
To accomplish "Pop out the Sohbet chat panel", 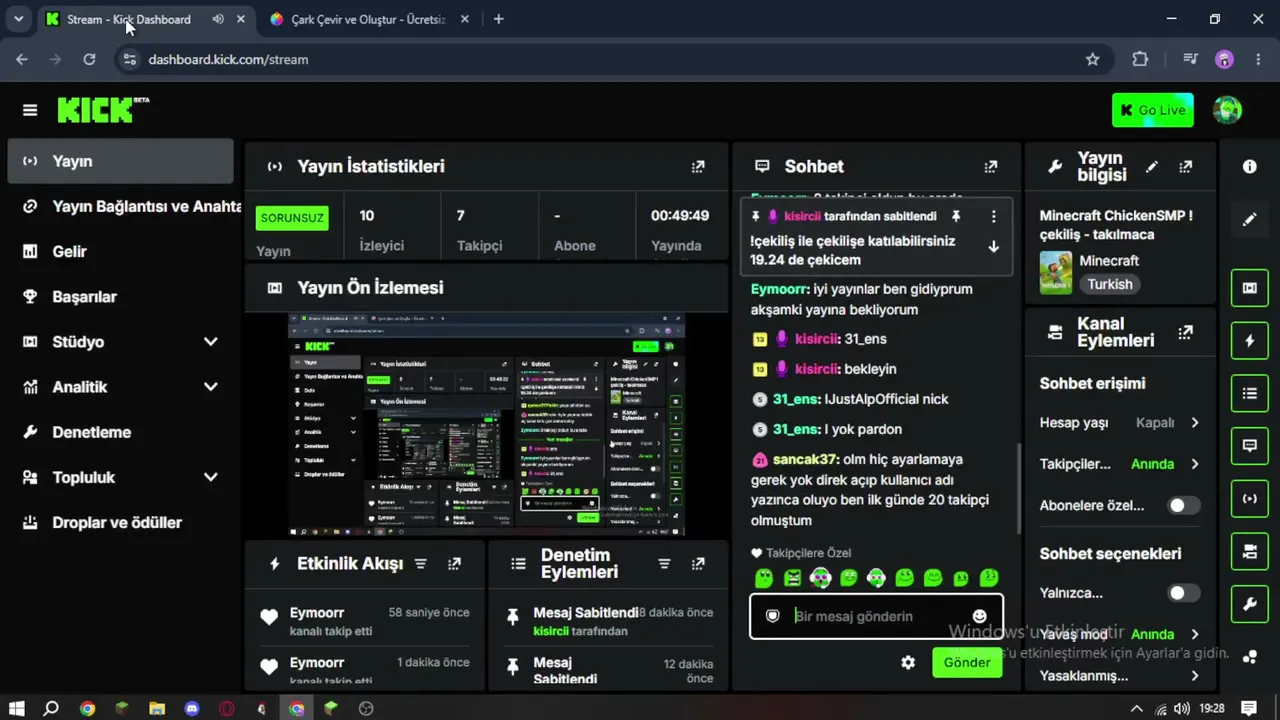I will pyautogui.click(x=990, y=167).
